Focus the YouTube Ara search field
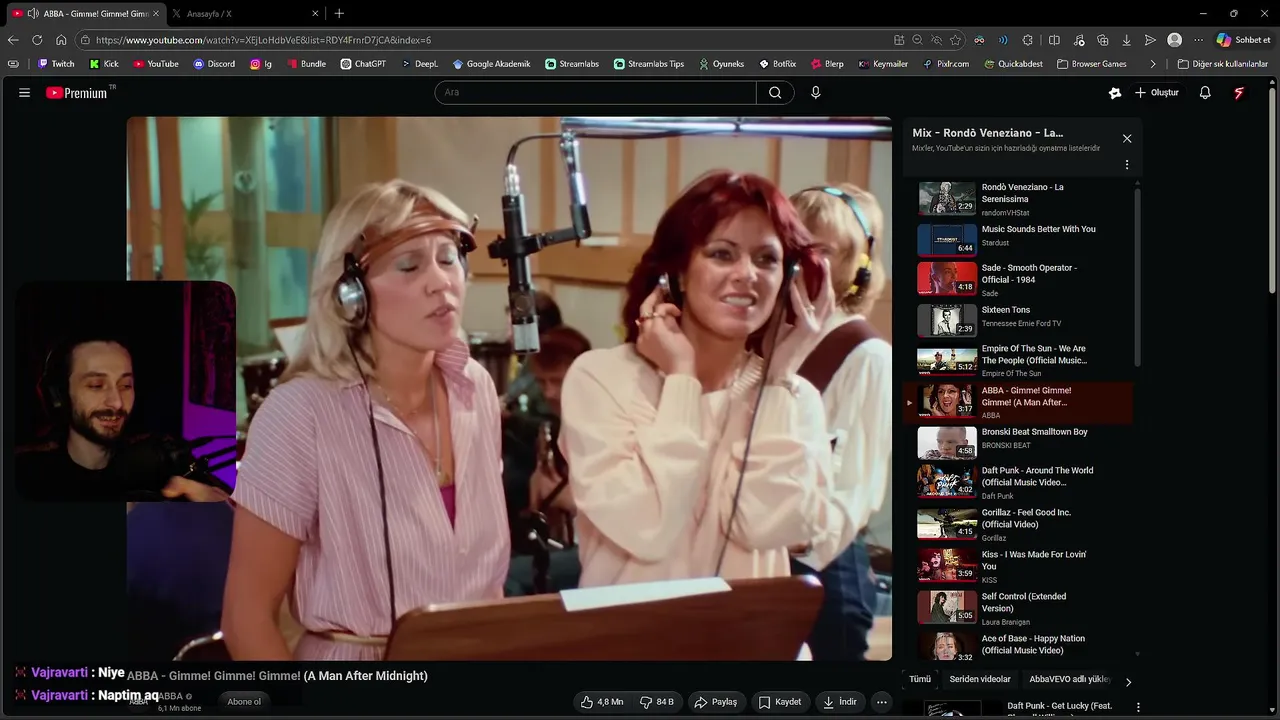This screenshot has width=1280, height=720. (595, 93)
